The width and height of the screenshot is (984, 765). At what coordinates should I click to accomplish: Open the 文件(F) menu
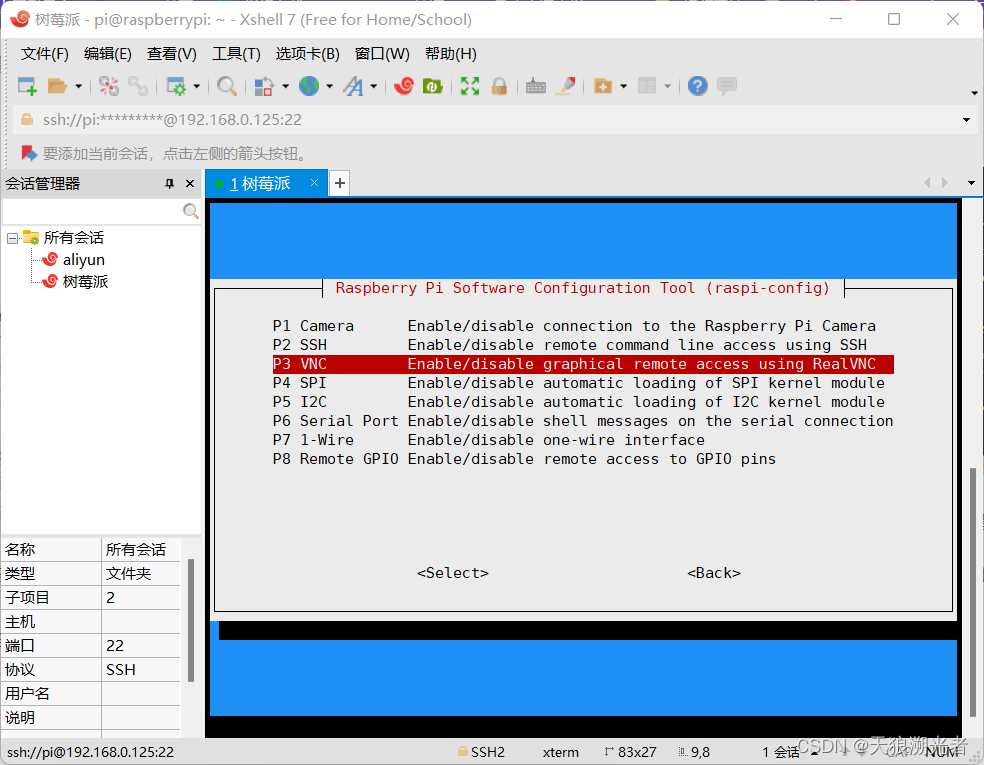[45, 54]
